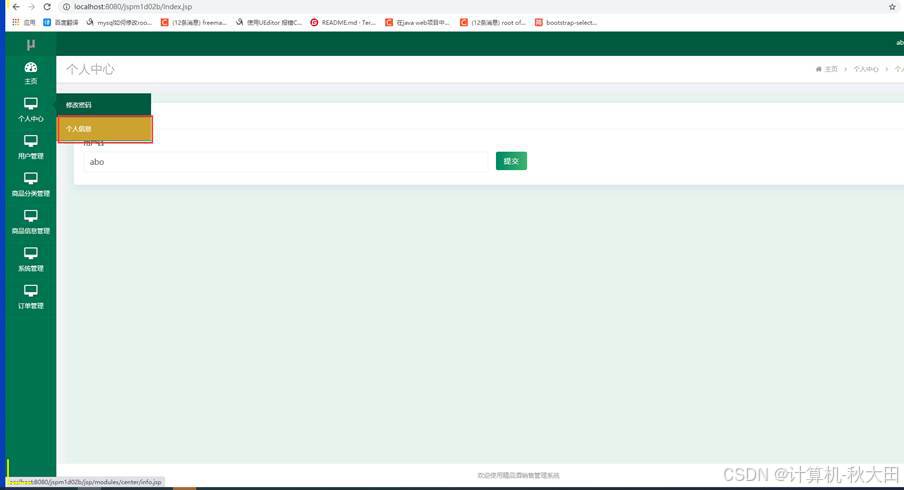The width and height of the screenshot is (904, 490).
Task: Click the 个人中心 breadcrumb link
Action: click(866, 69)
